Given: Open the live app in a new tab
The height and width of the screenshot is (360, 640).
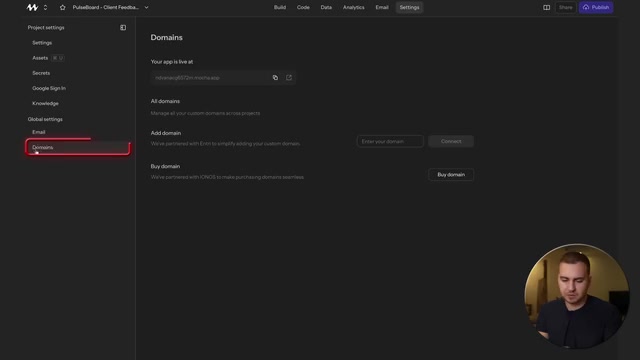Looking at the screenshot, I should tap(289, 78).
